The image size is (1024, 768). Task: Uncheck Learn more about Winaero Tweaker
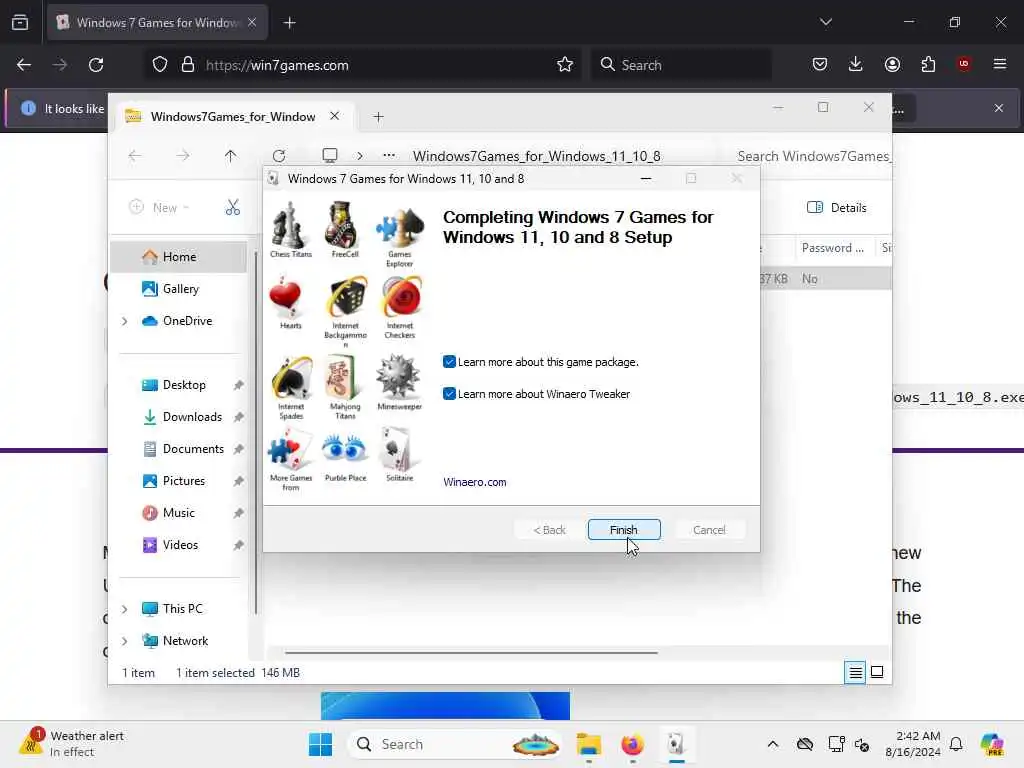tap(449, 394)
